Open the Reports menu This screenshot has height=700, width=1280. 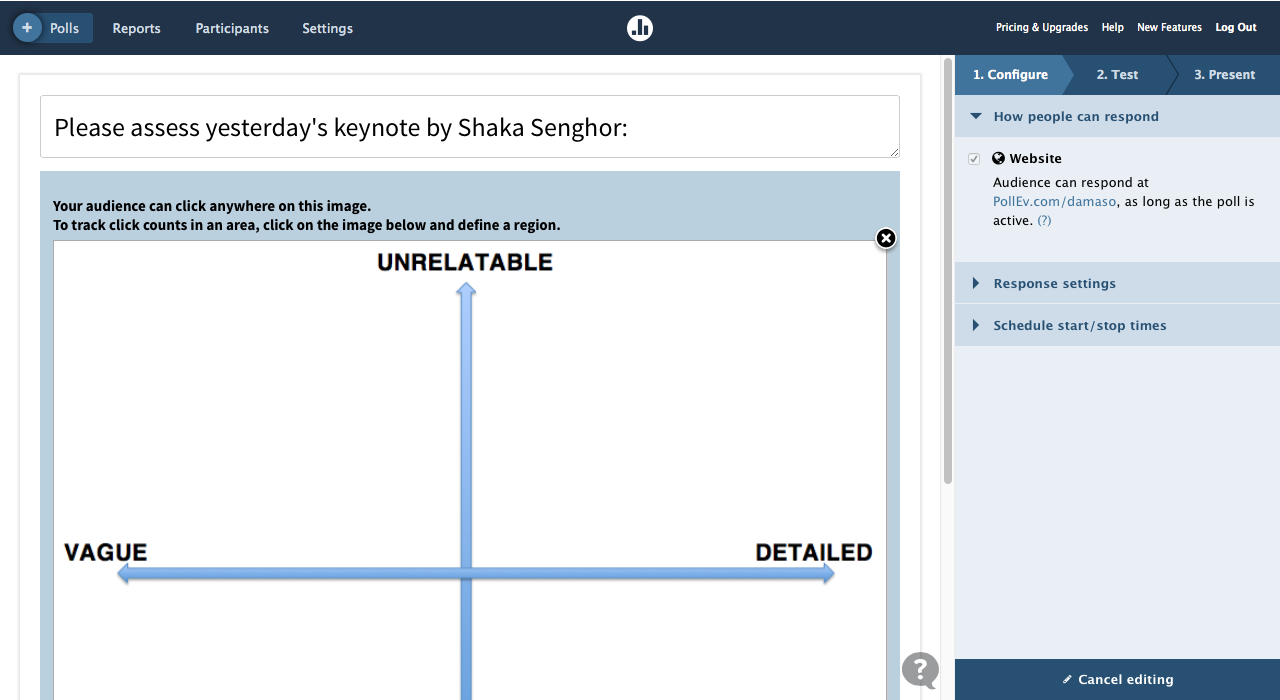click(x=136, y=28)
